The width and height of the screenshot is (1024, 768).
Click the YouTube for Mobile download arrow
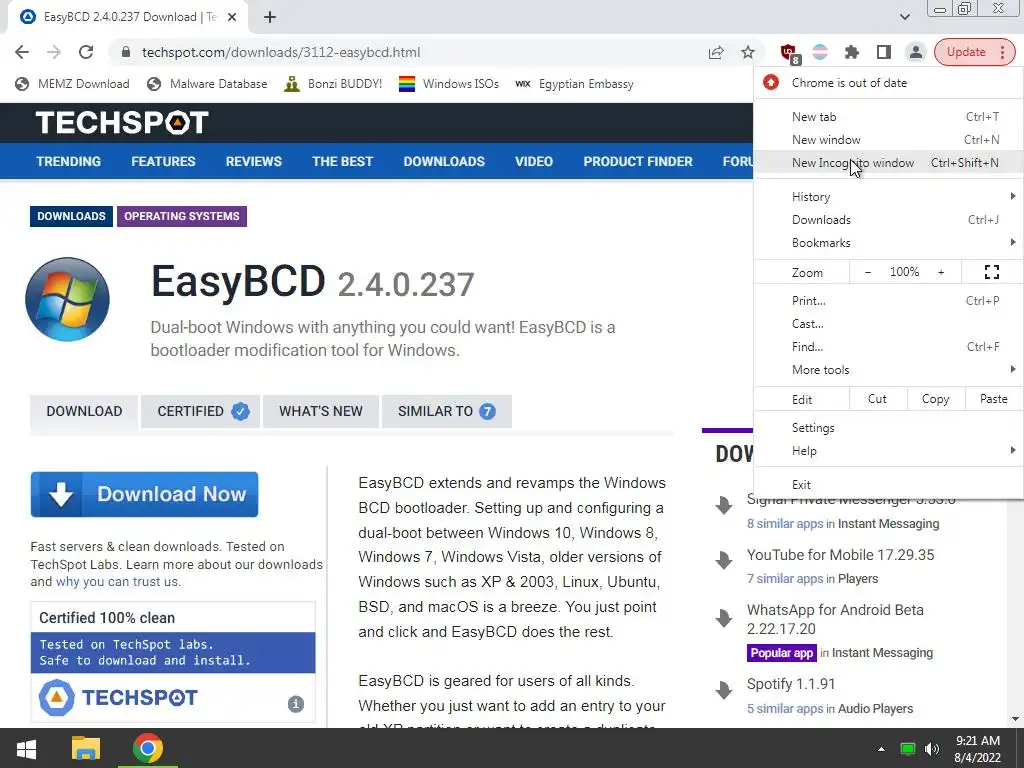coord(724,560)
